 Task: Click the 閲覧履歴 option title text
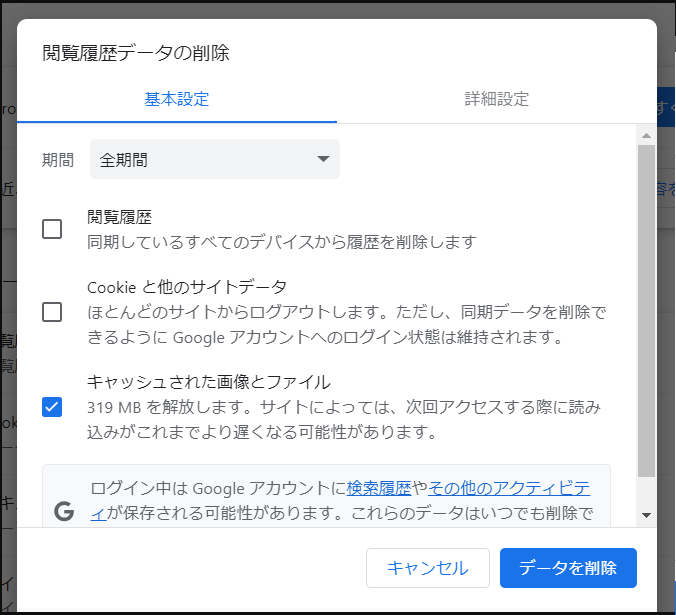tap(119, 217)
